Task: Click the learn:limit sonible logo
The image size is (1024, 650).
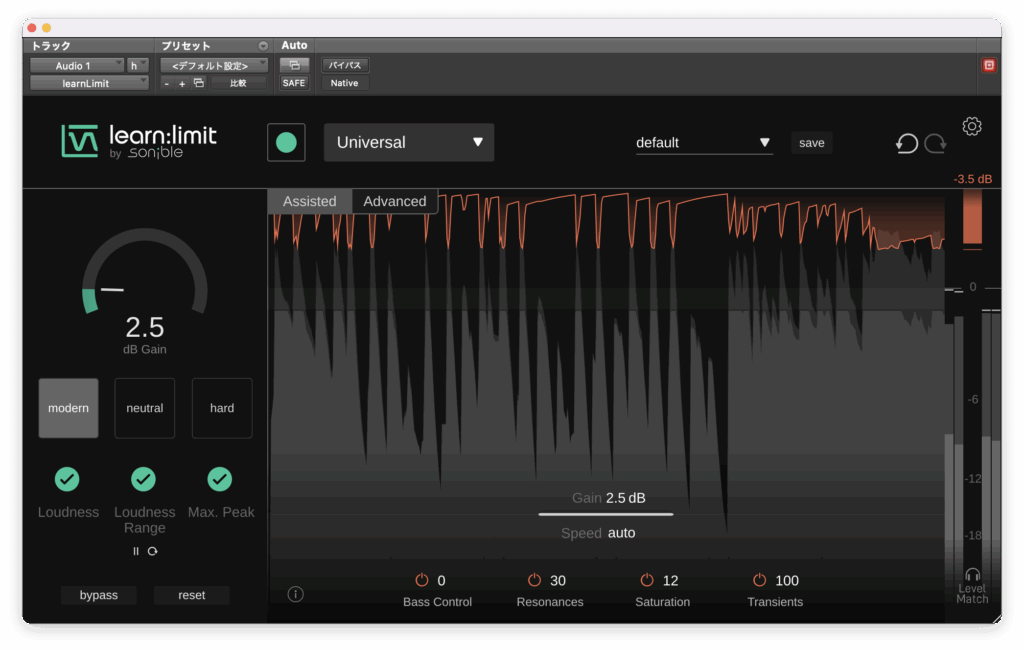Action: click(x=139, y=142)
